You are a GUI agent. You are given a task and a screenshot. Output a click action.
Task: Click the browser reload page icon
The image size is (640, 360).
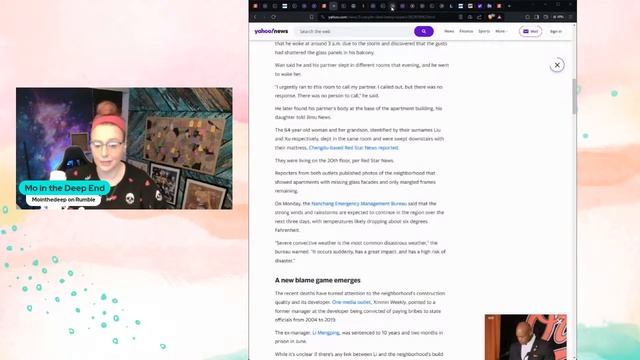(273, 17)
